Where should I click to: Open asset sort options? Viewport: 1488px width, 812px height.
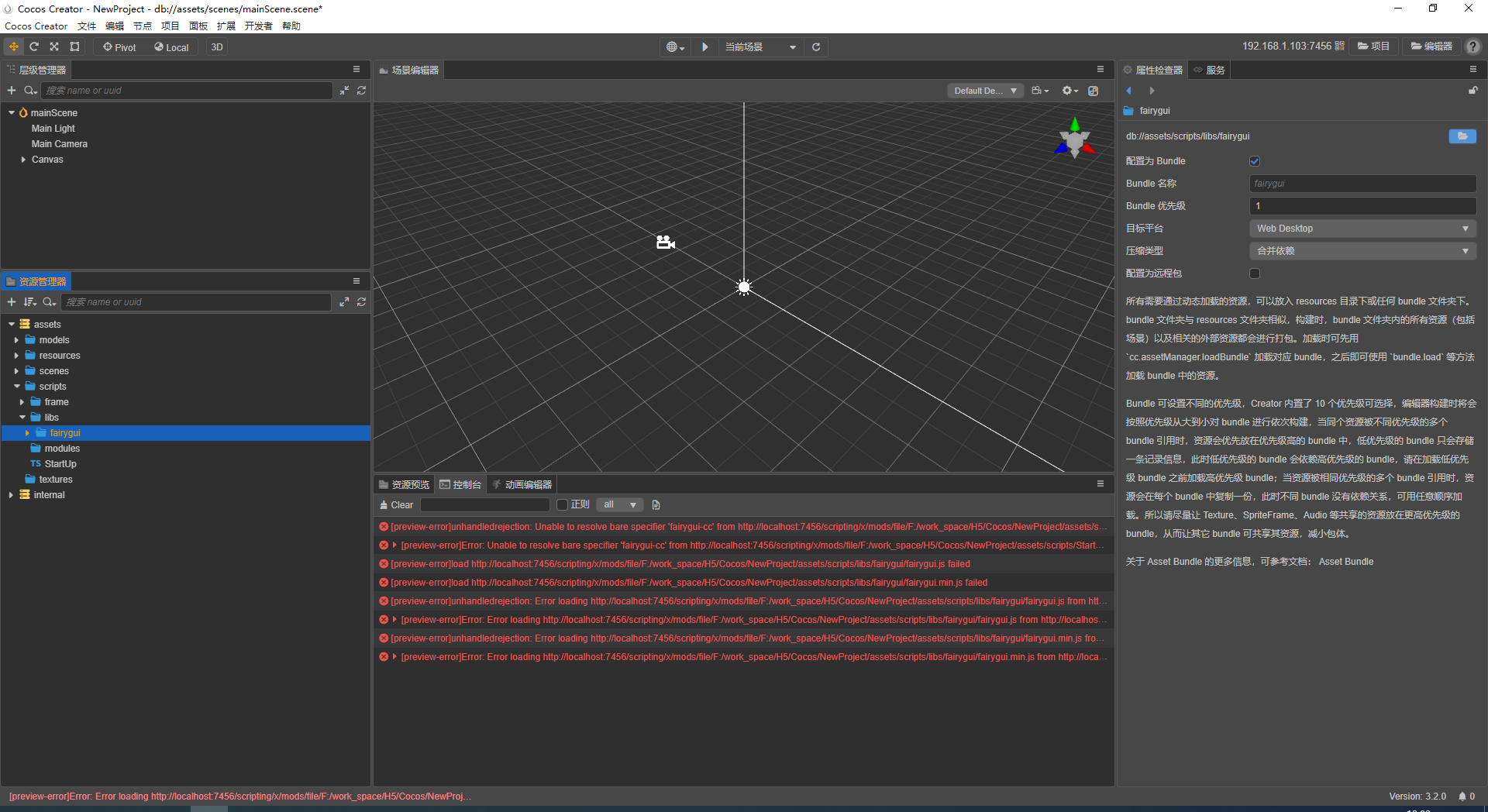pos(30,302)
